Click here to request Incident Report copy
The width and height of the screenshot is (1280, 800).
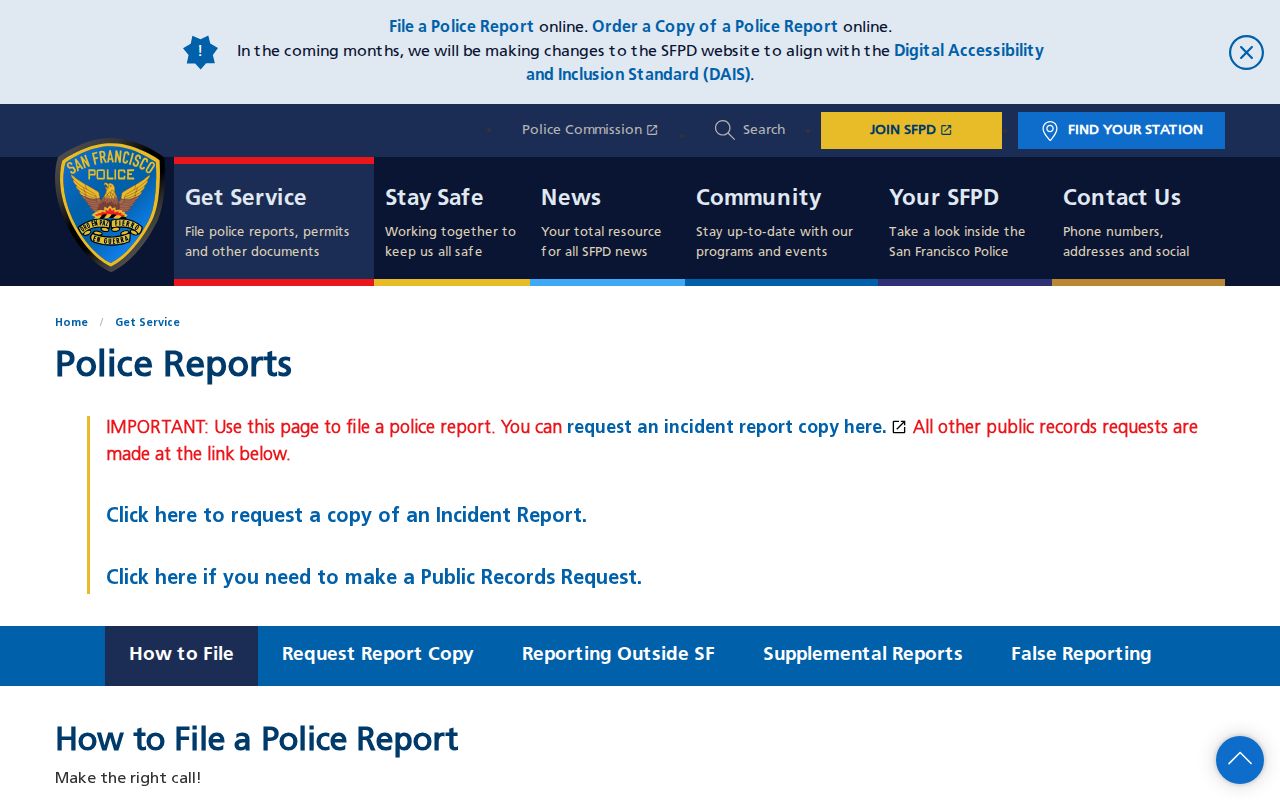[x=346, y=515]
